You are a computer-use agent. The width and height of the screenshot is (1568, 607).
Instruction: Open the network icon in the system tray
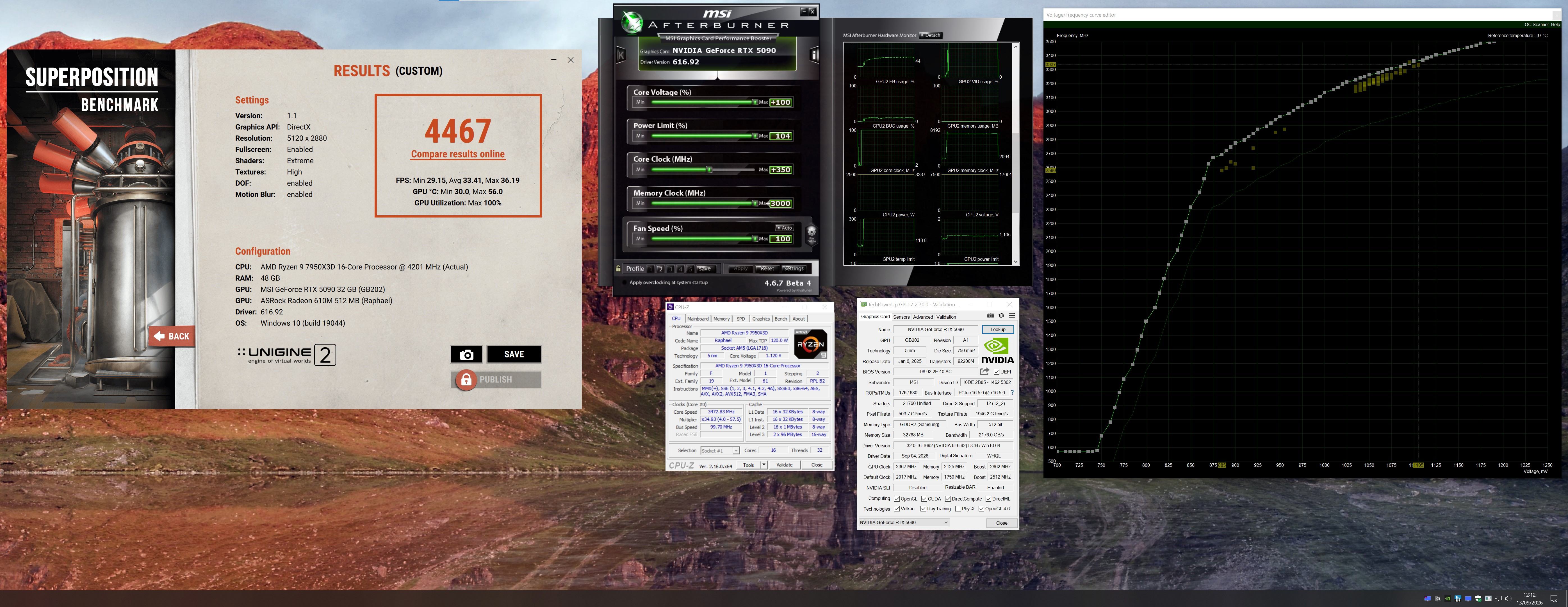[1498, 599]
